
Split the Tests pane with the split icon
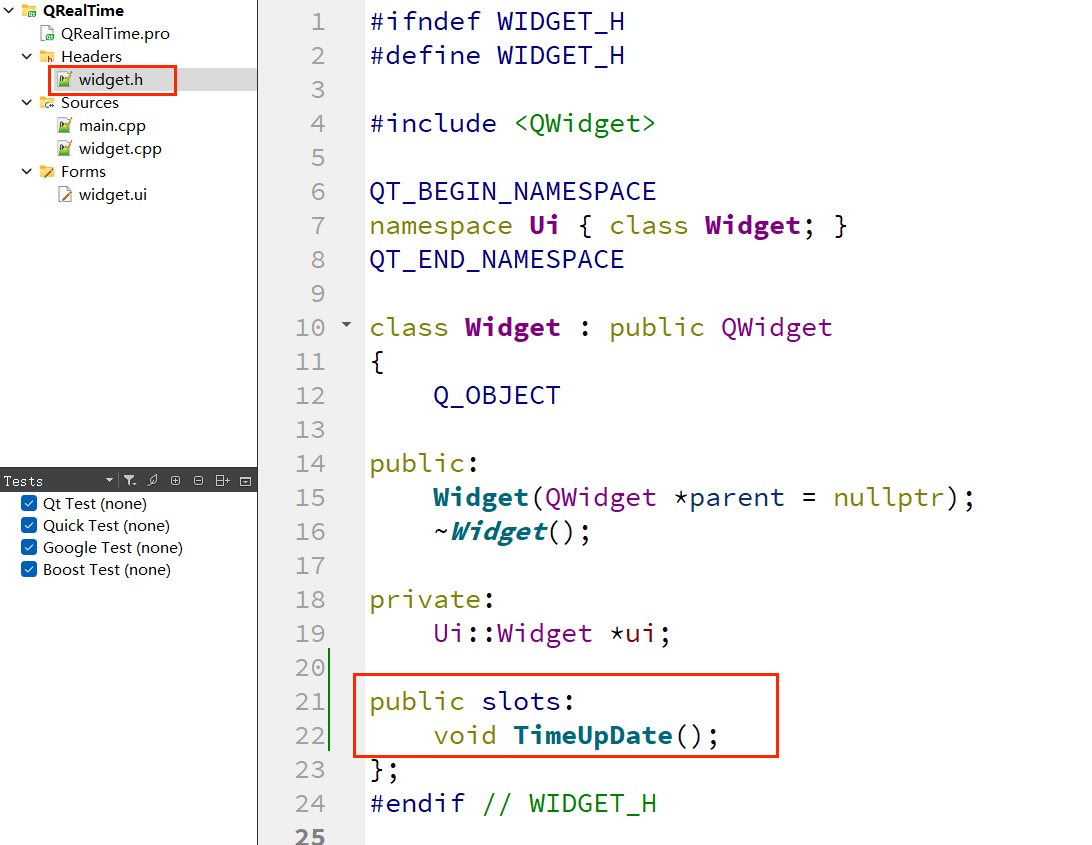pos(222,481)
